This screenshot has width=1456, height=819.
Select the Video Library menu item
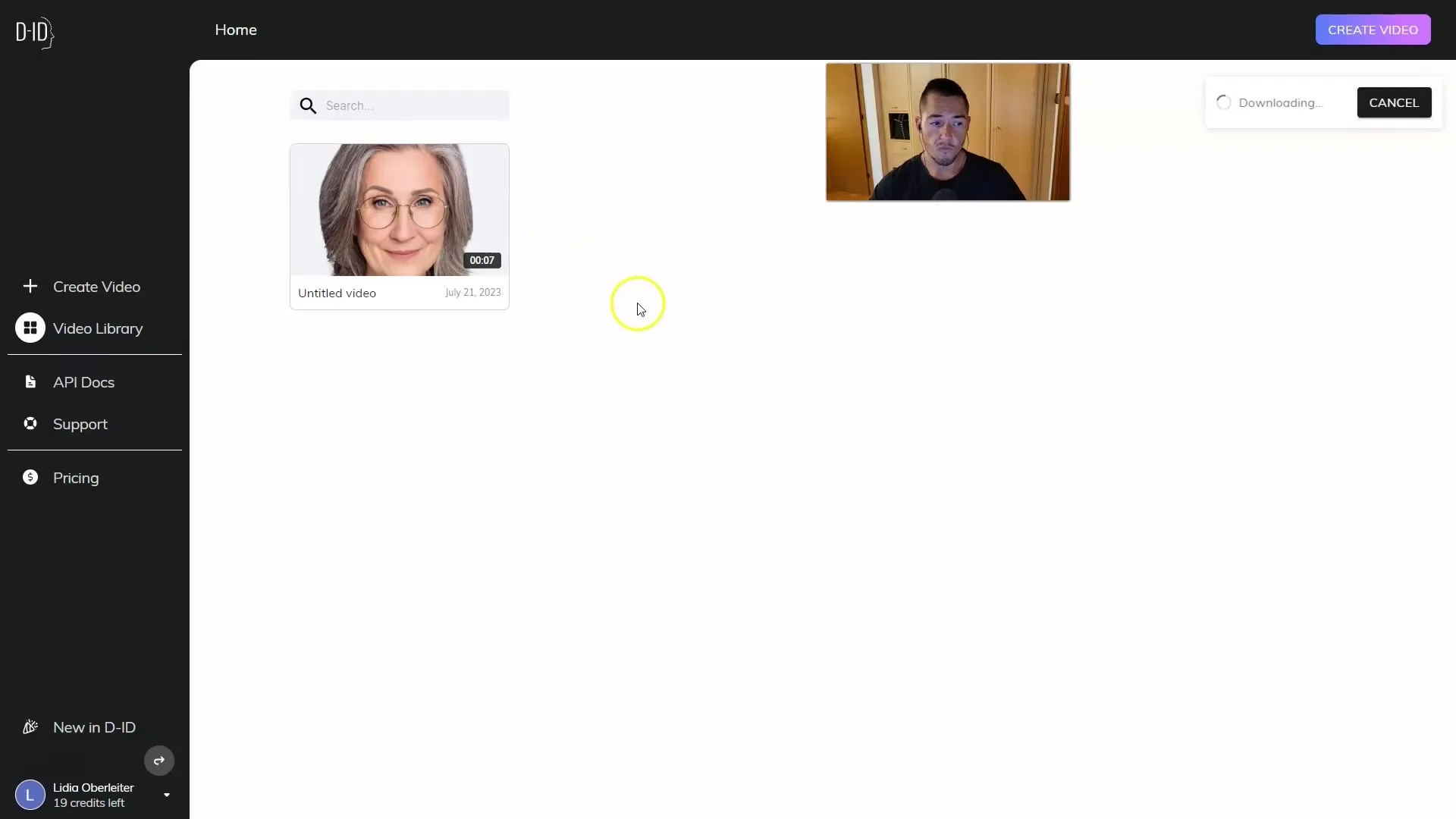point(98,328)
